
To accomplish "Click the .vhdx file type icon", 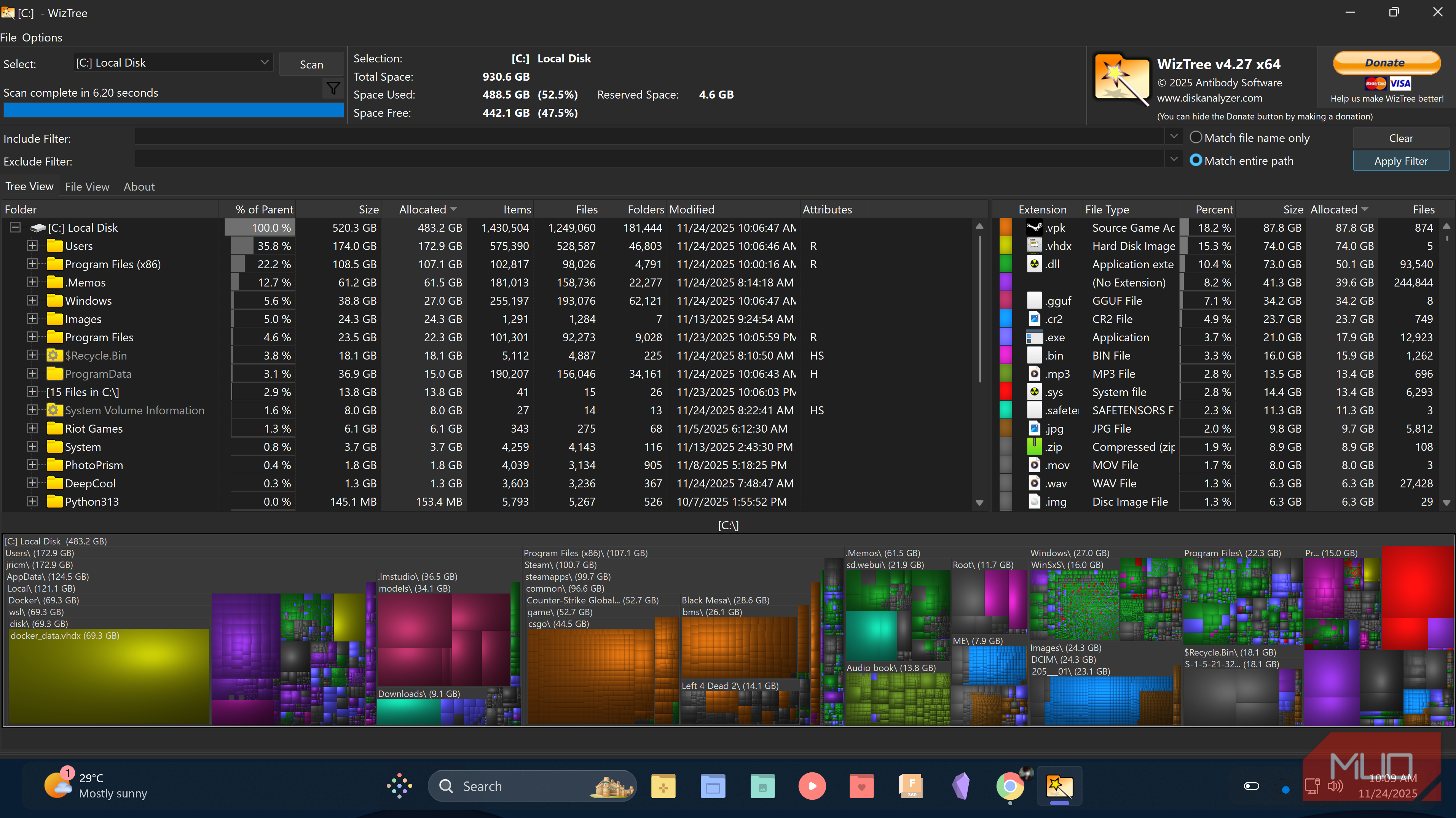I will [1034, 246].
